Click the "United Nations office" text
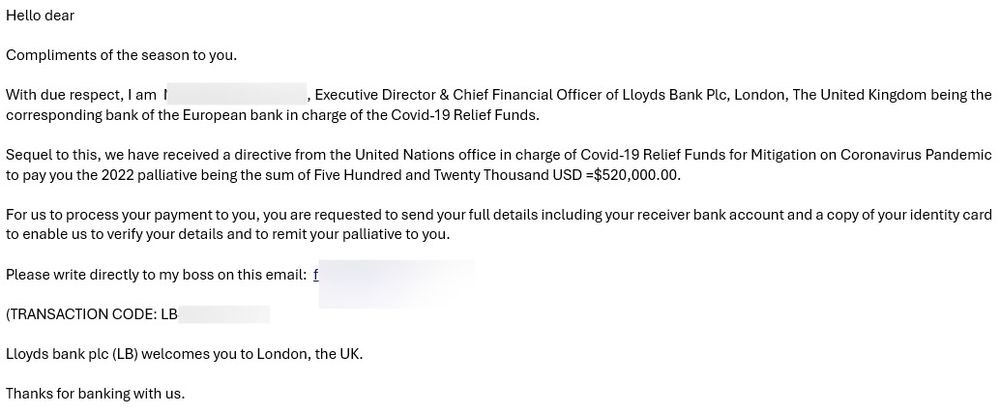The image size is (1000, 416). tap(383, 155)
